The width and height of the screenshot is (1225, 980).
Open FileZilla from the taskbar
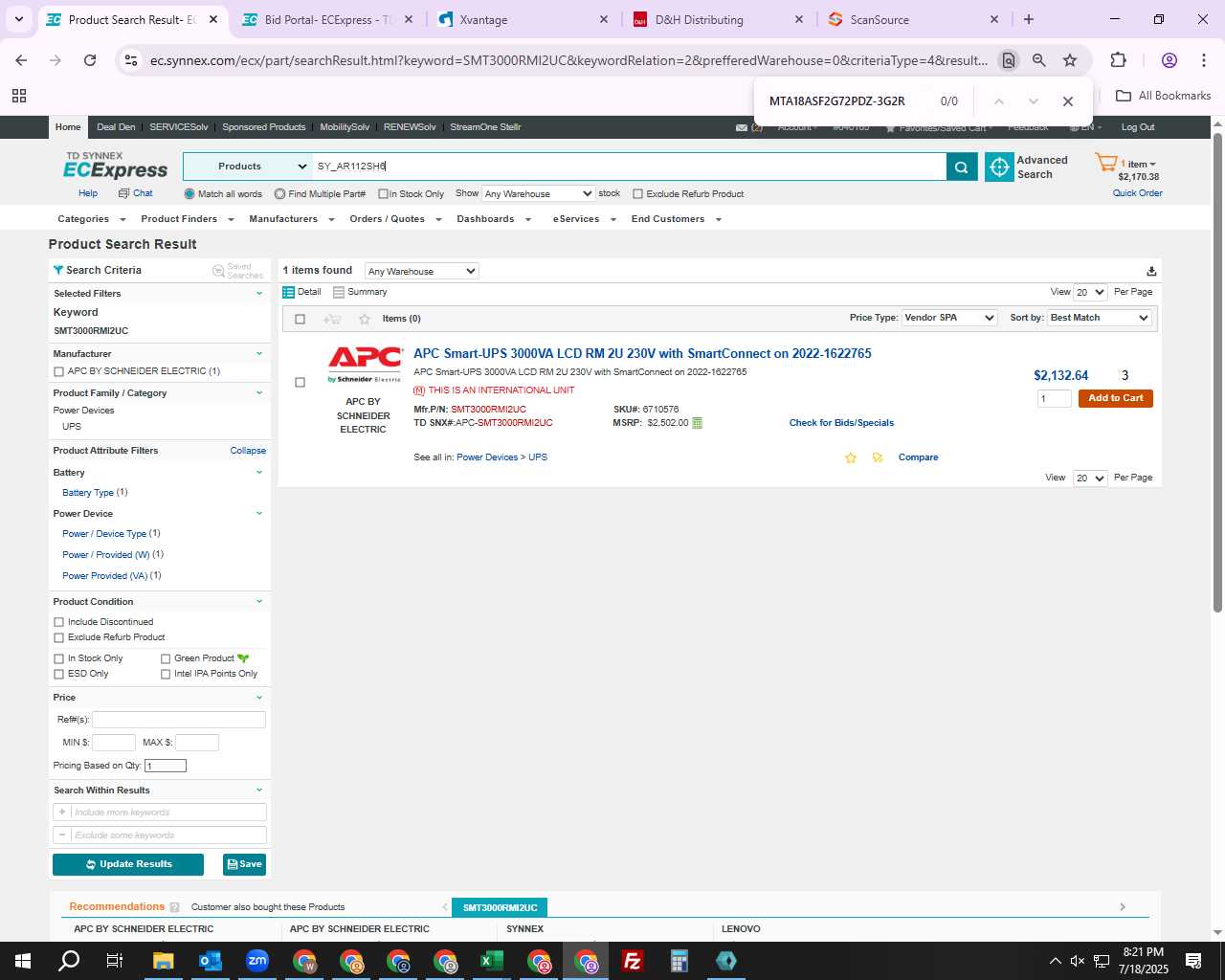pos(632,961)
